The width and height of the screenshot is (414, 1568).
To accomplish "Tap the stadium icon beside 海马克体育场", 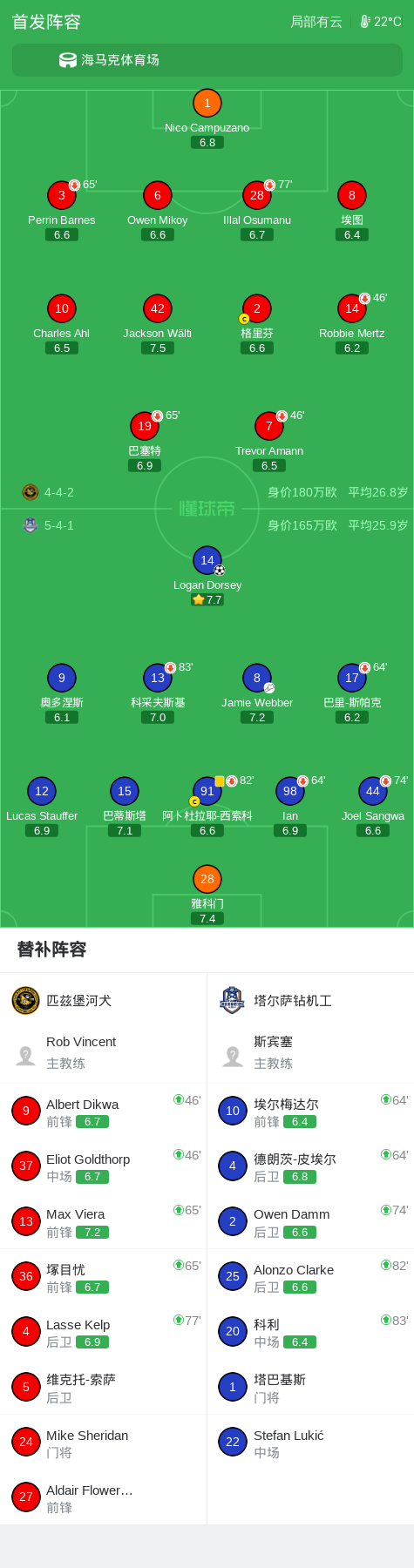I will pyautogui.click(x=68, y=60).
